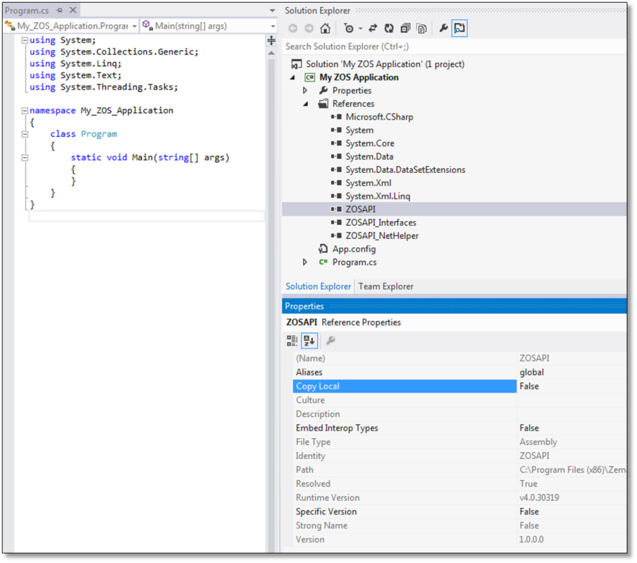The width and height of the screenshot is (637, 563).
Task: Switch to the Solution Explorer tab
Action: click(318, 286)
